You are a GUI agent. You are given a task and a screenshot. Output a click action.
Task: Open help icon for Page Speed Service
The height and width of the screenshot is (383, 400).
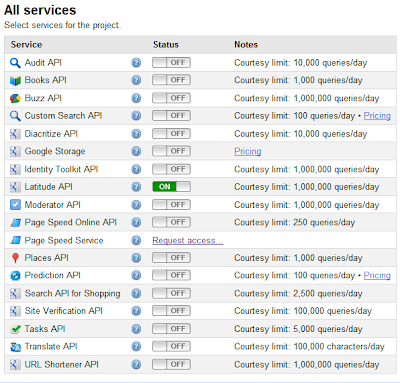136,240
